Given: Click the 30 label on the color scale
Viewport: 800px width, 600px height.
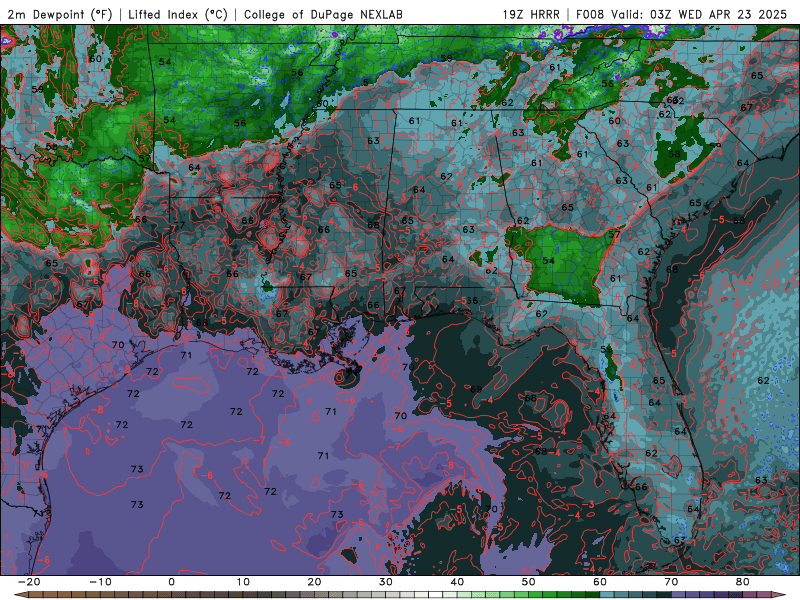Looking at the screenshot, I should [x=386, y=582].
